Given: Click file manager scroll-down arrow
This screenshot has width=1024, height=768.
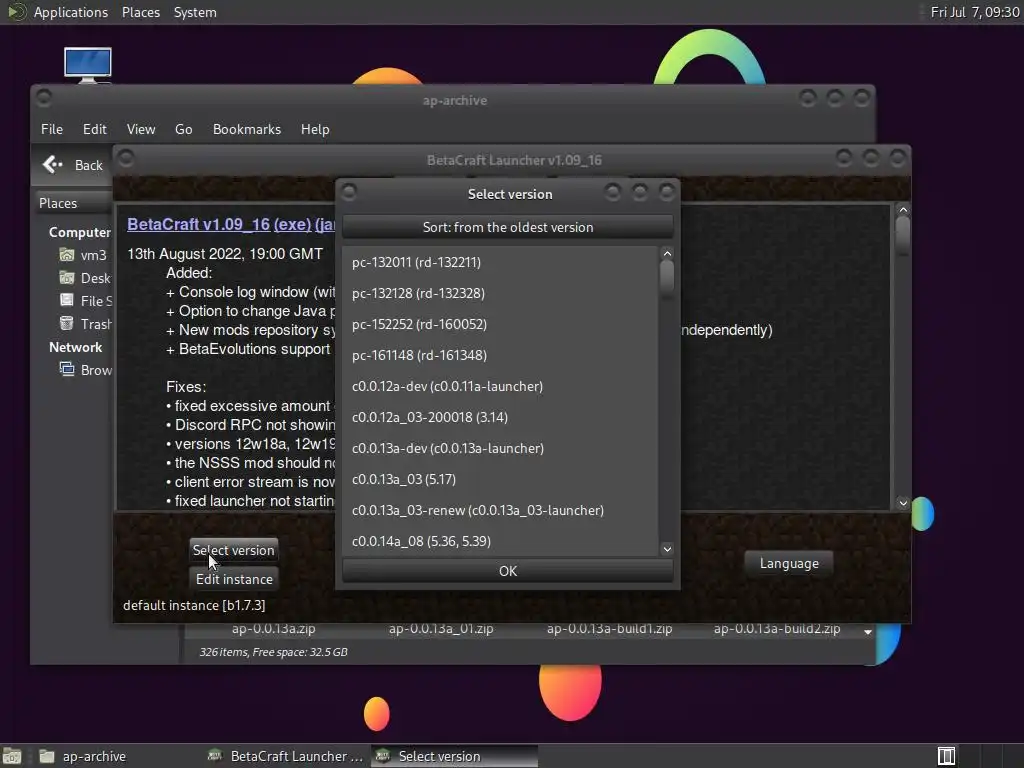Looking at the screenshot, I should [868, 632].
